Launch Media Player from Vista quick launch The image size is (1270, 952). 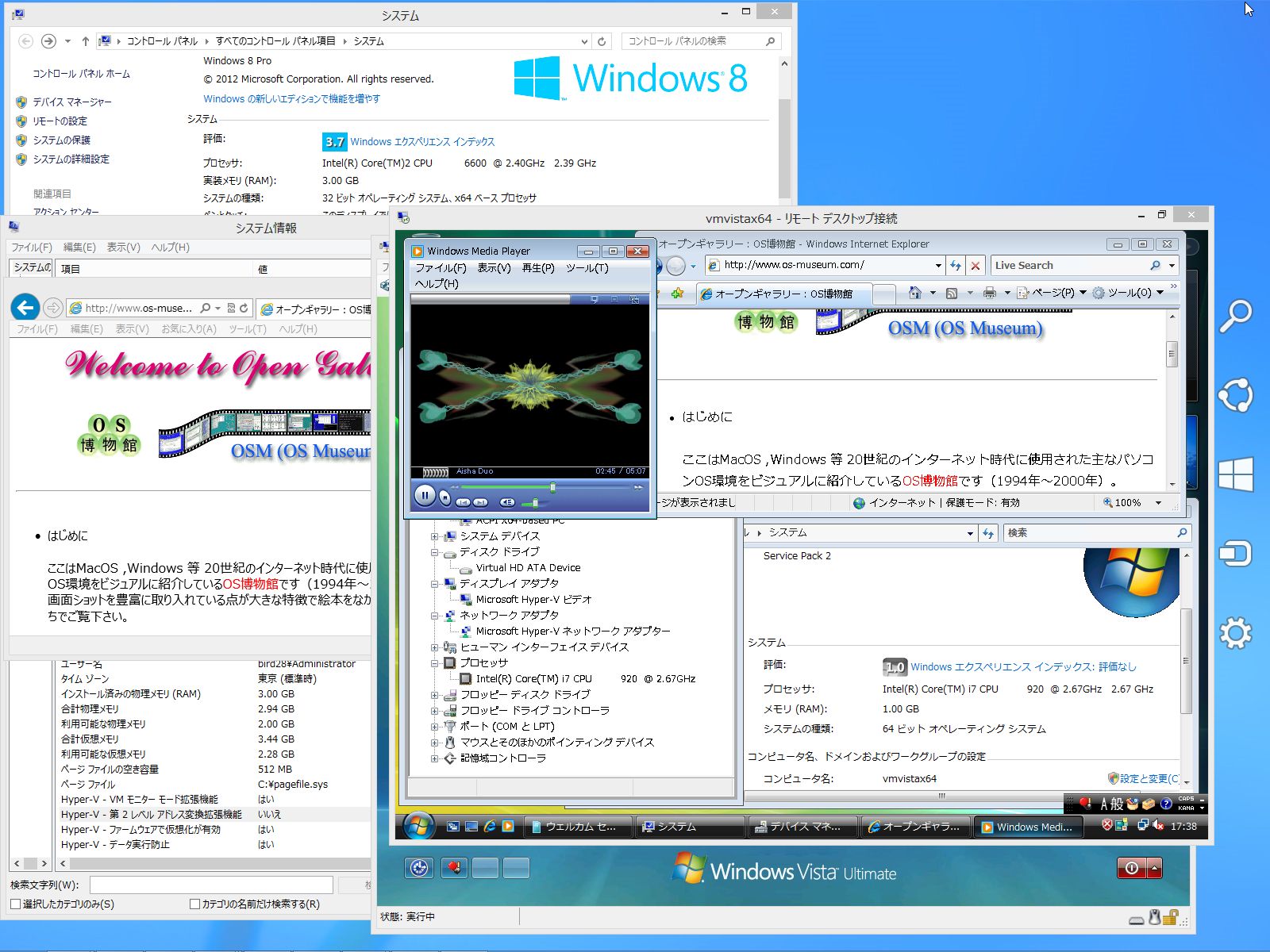pos(508,826)
